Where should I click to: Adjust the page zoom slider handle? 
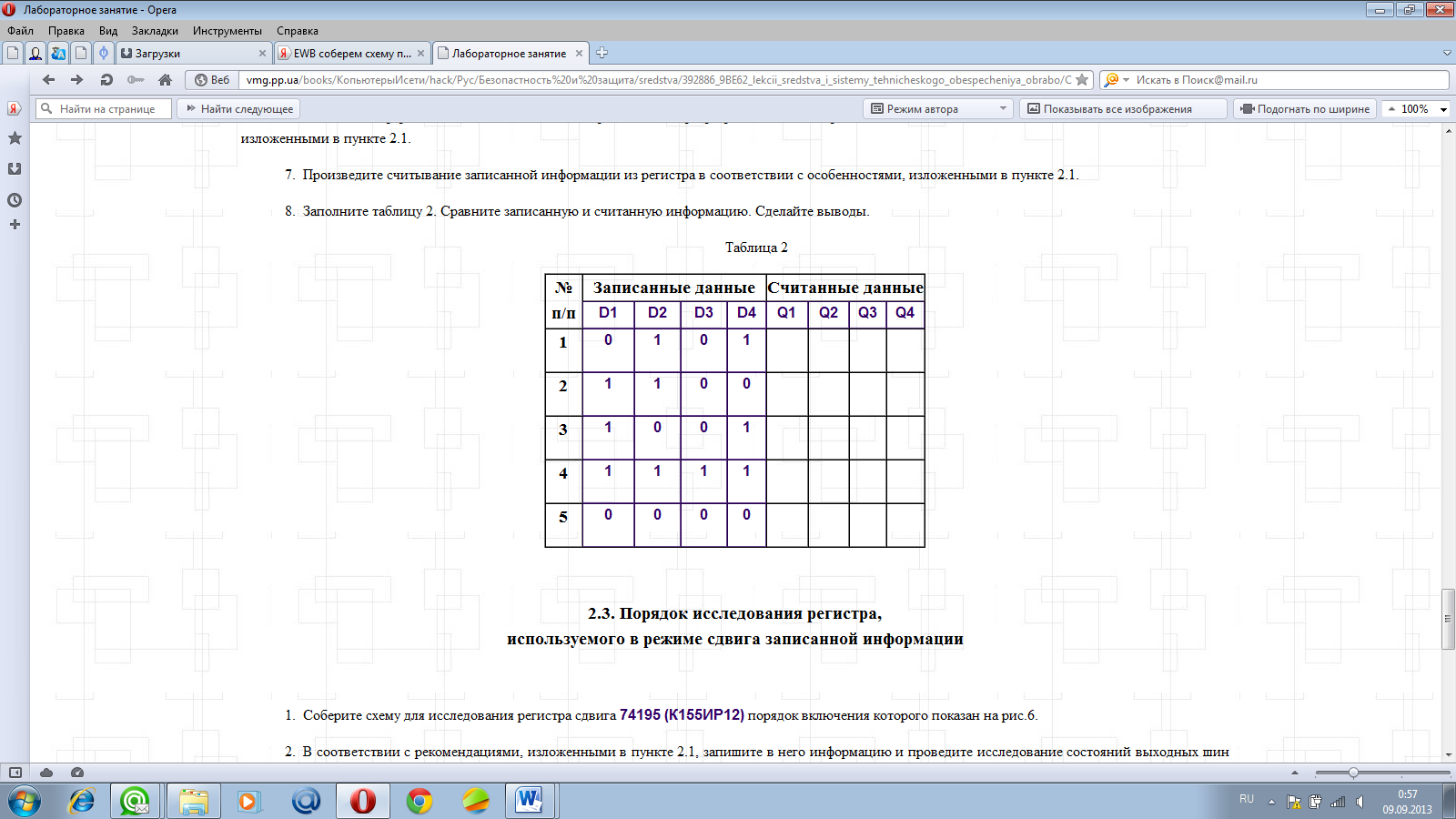coord(1353,773)
